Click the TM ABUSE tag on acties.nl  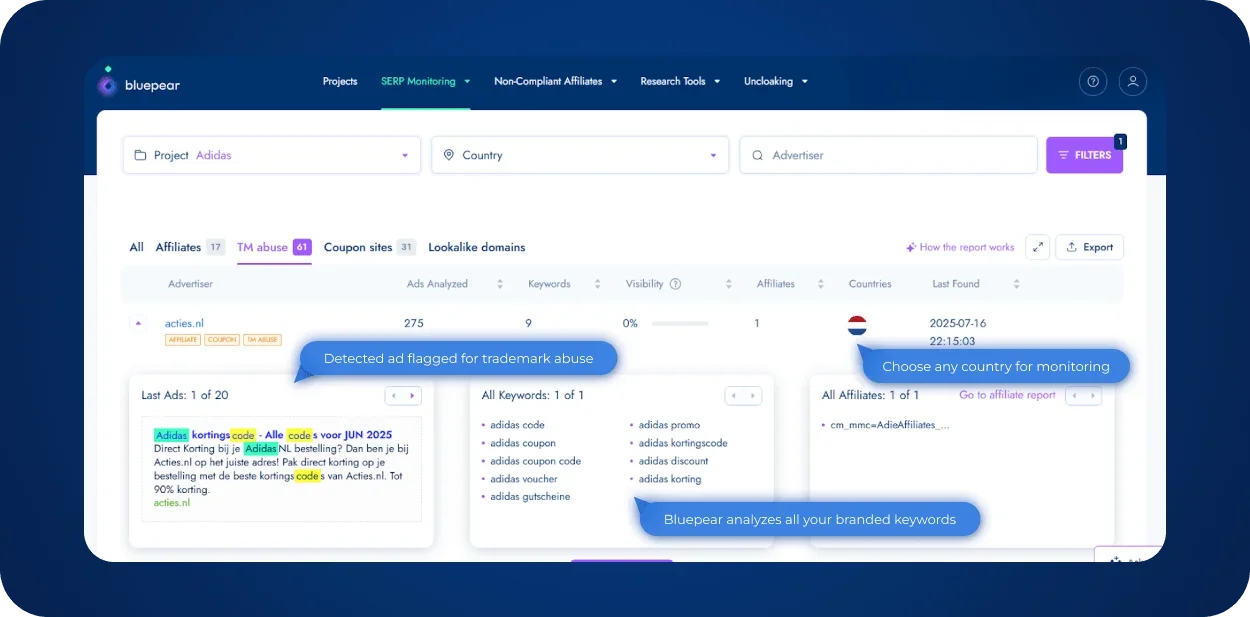tap(262, 340)
